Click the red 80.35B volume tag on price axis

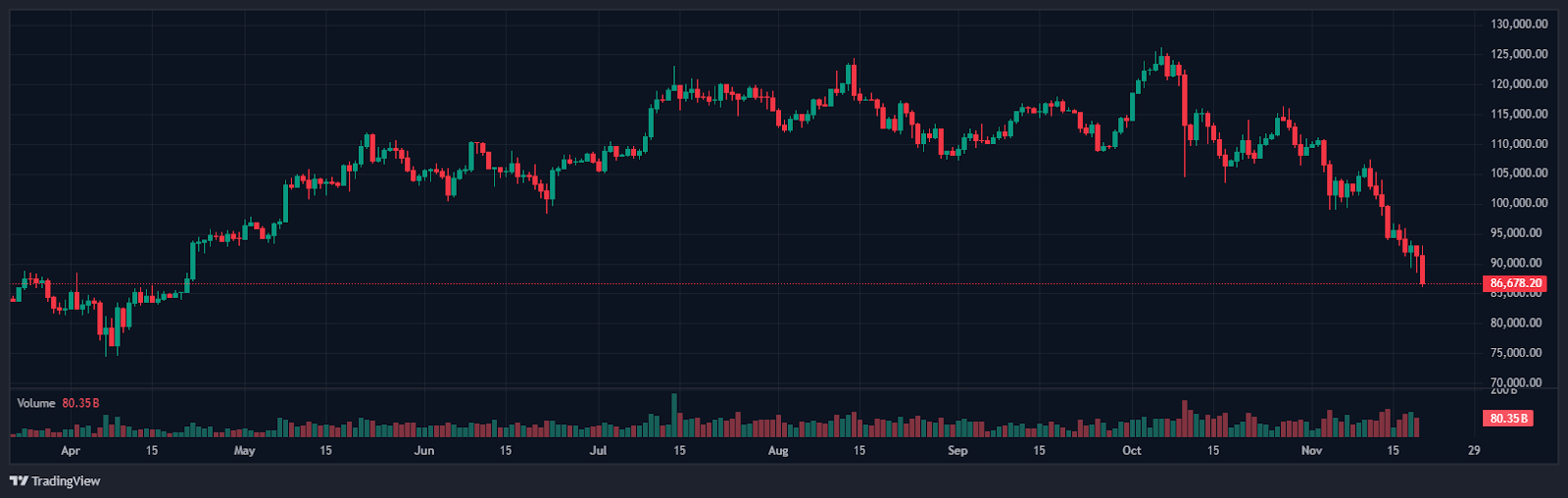[1508, 419]
